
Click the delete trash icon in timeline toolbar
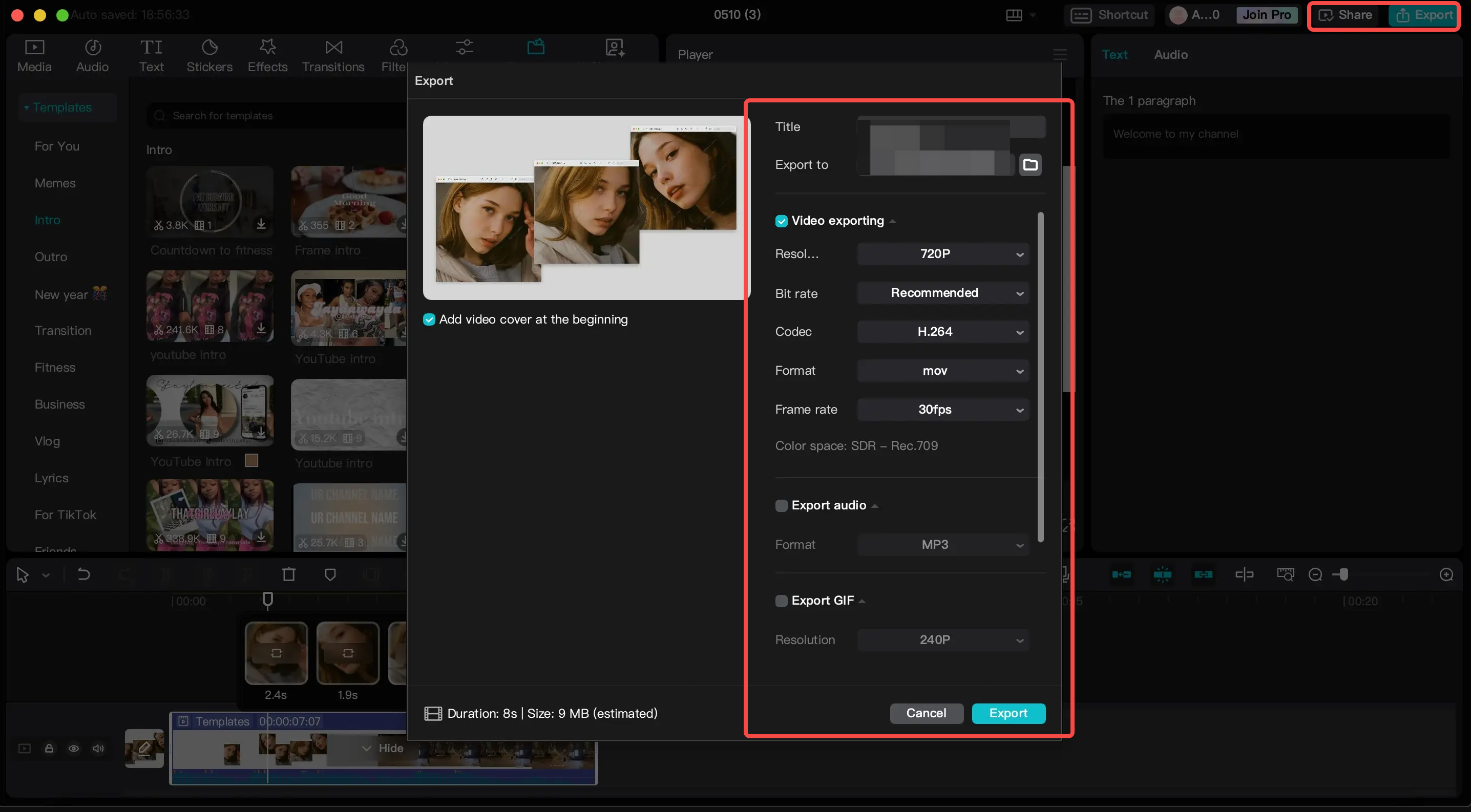point(289,574)
